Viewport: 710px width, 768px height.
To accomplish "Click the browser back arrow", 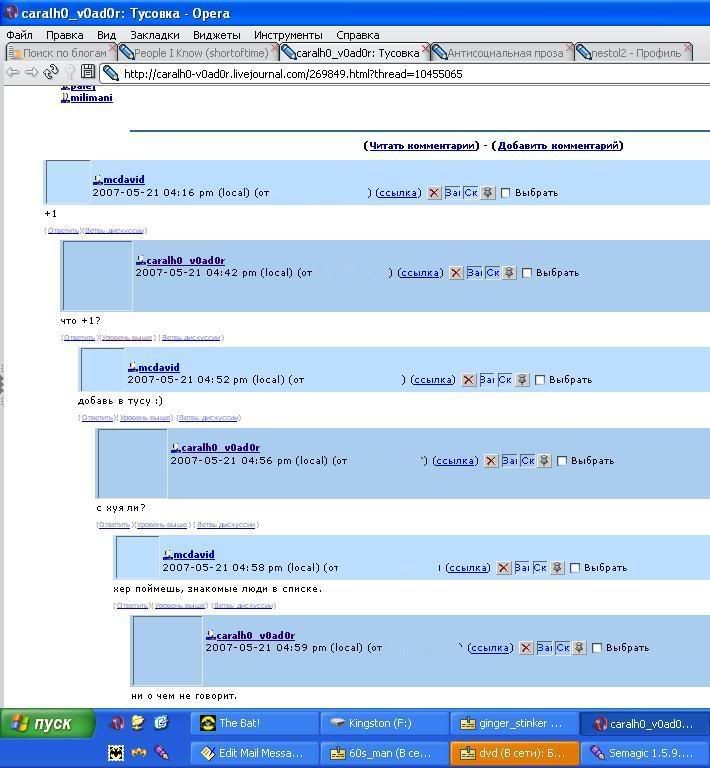I will click(13, 72).
